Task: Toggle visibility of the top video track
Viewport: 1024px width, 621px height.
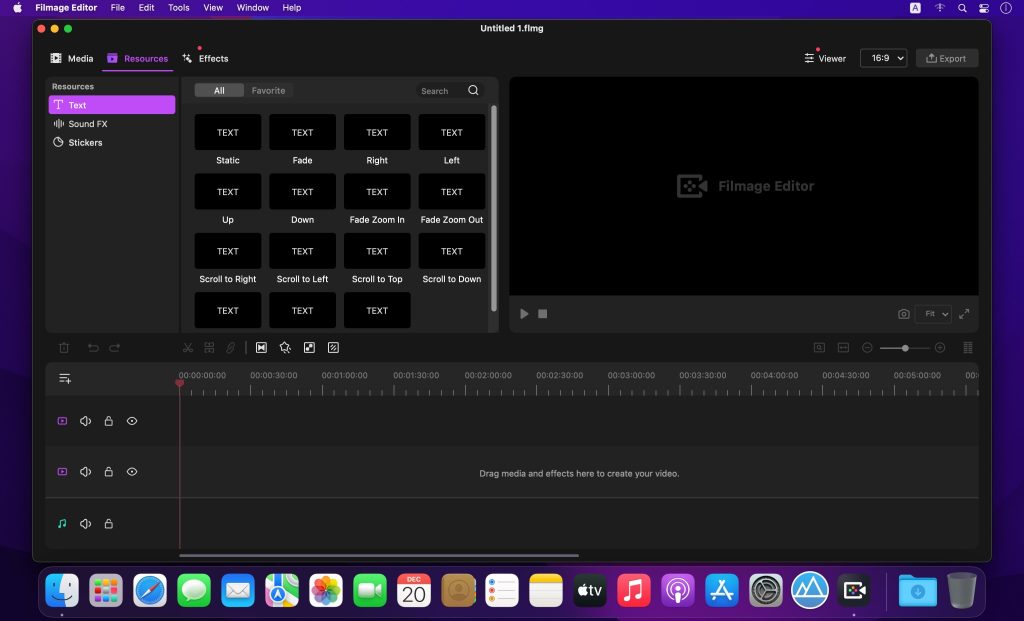Action: point(131,420)
